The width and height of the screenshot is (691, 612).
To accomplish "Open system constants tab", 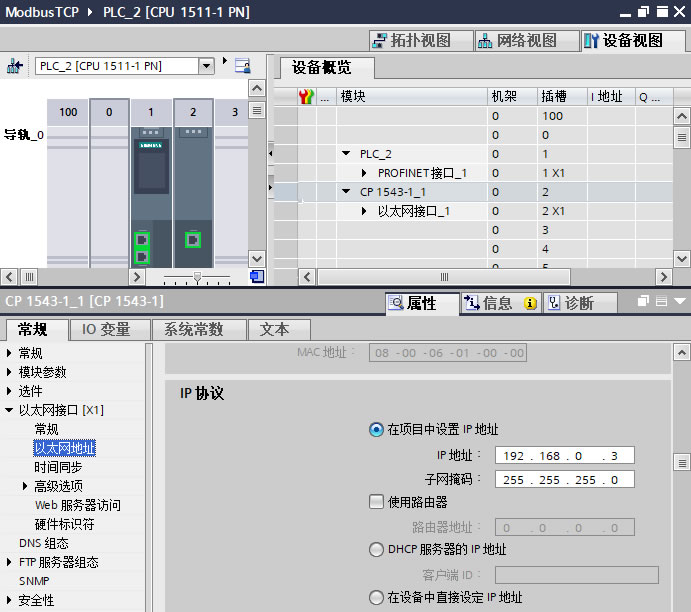I will click(198, 329).
